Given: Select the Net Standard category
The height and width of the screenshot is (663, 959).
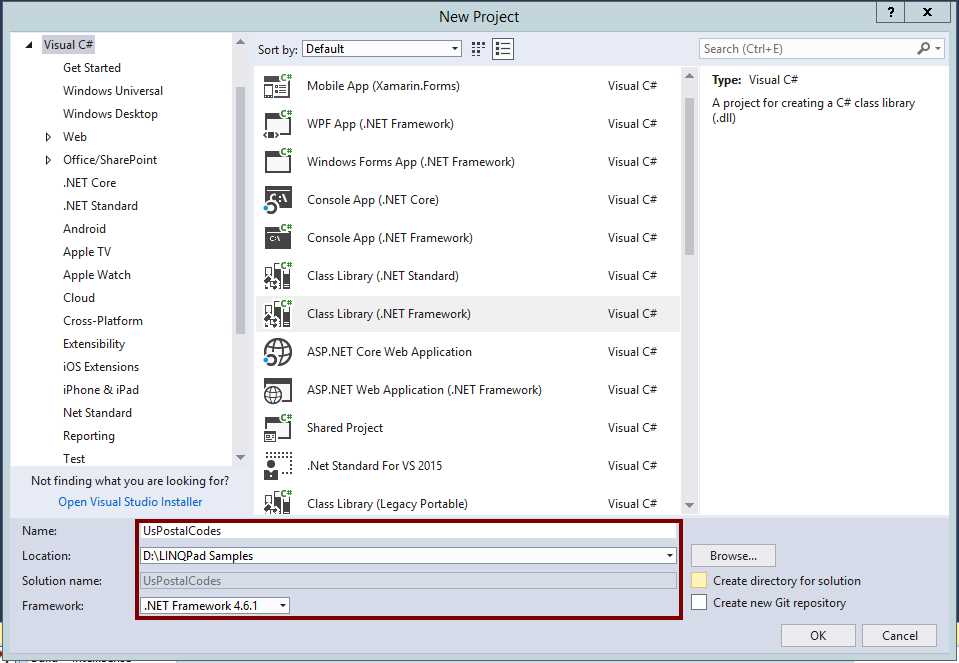Looking at the screenshot, I should (97, 413).
